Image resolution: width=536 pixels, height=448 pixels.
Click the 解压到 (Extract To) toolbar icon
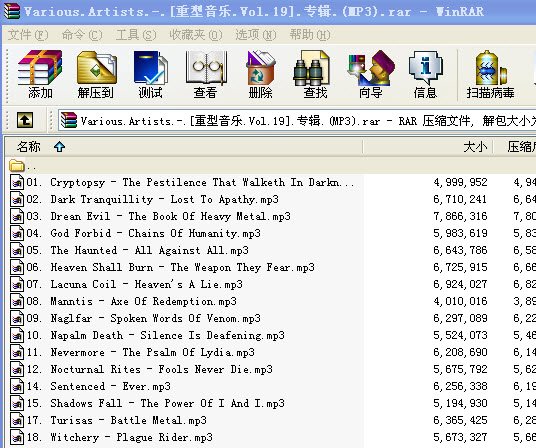pos(96,68)
